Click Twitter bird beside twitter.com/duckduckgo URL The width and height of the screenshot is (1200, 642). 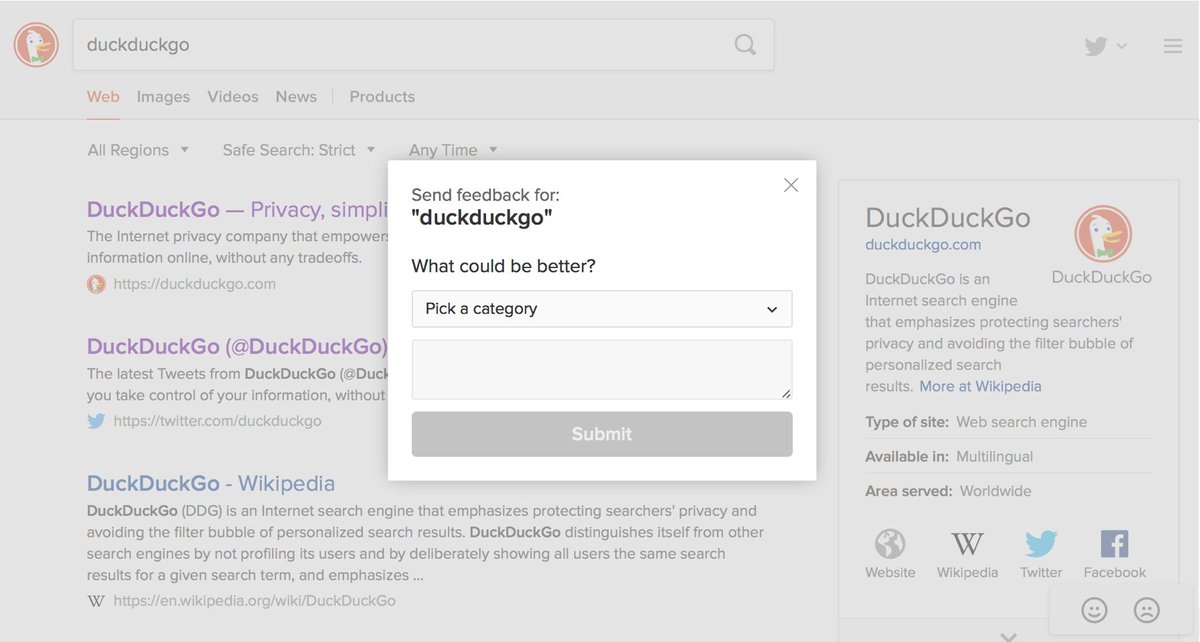96,421
